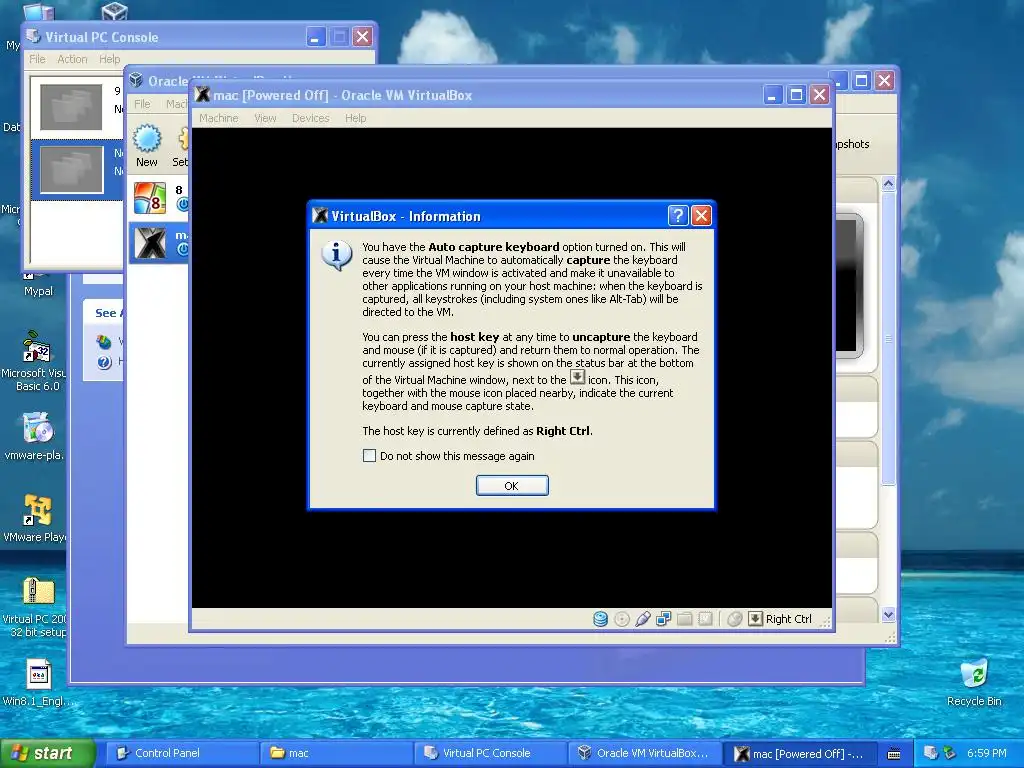The height and width of the screenshot is (768, 1024).
Task: Maximize the mac VirtualBox VM window
Action: click(796, 95)
